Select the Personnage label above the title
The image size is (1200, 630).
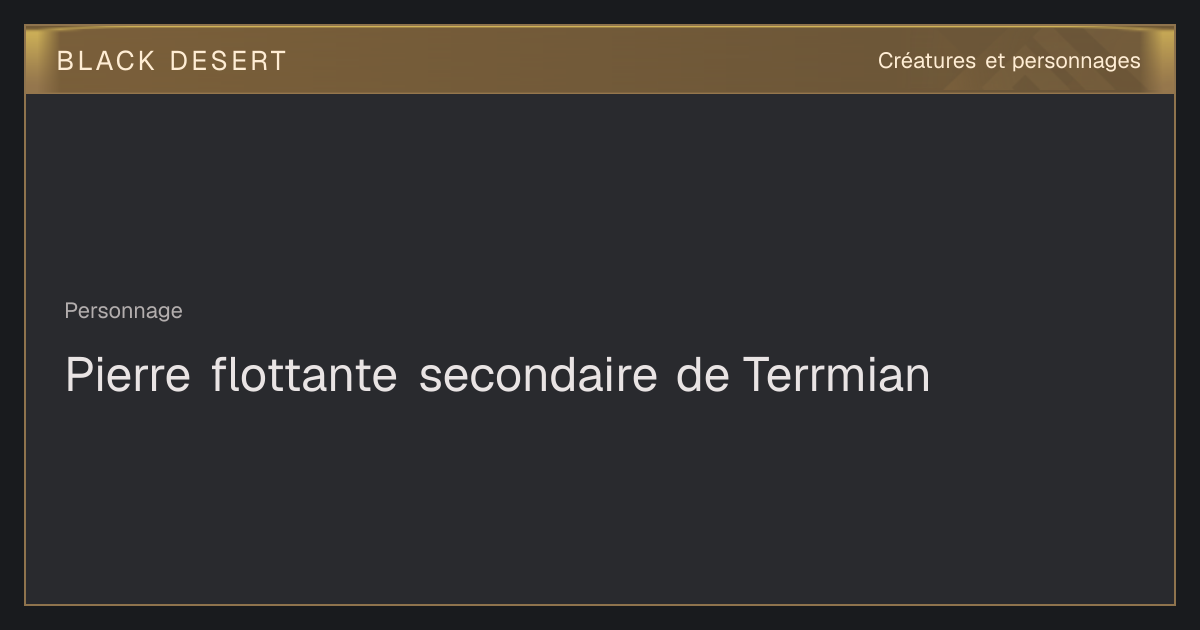click(123, 311)
